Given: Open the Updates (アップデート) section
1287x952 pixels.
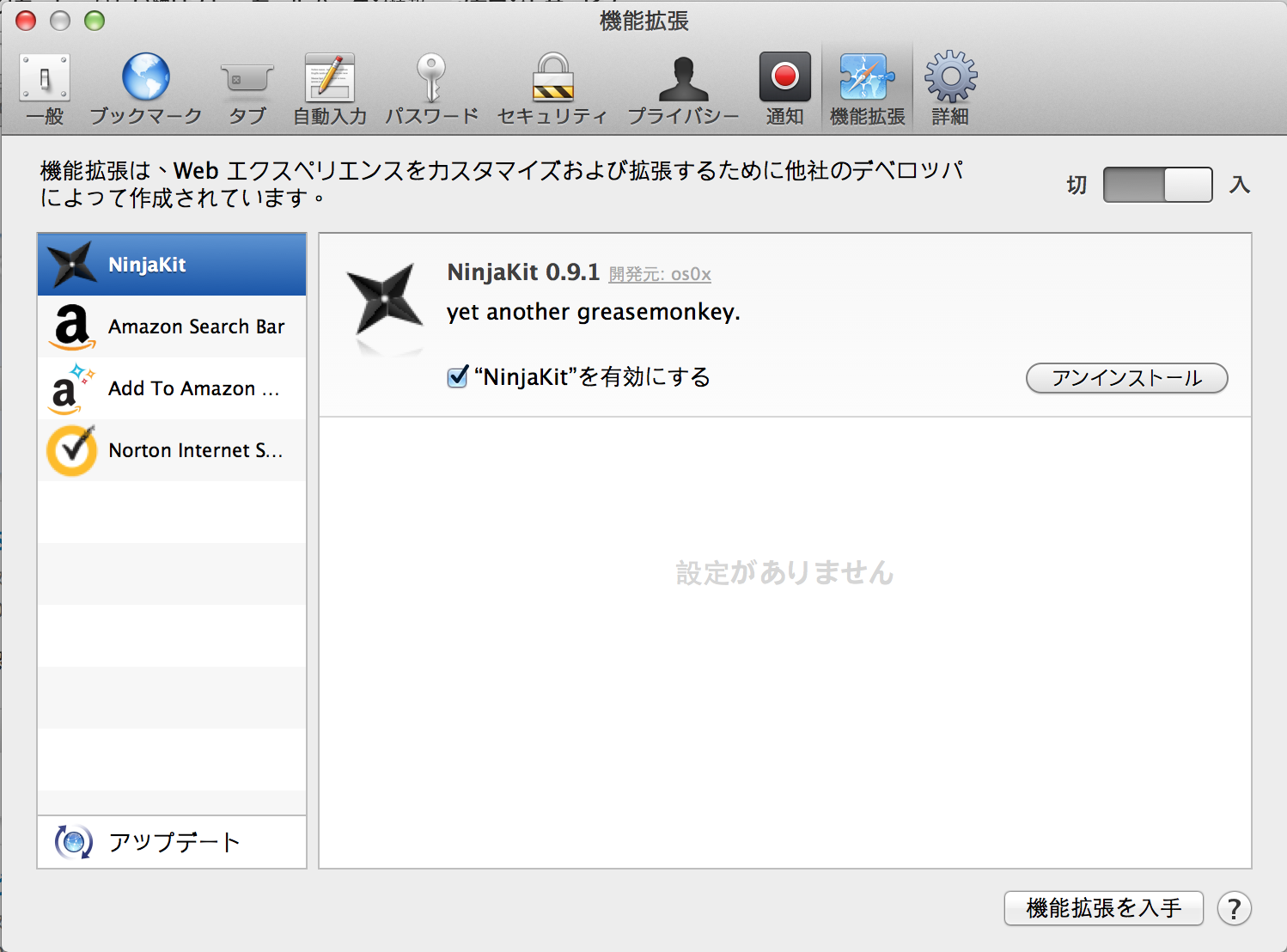Looking at the screenshot, I should click(172, 842).
